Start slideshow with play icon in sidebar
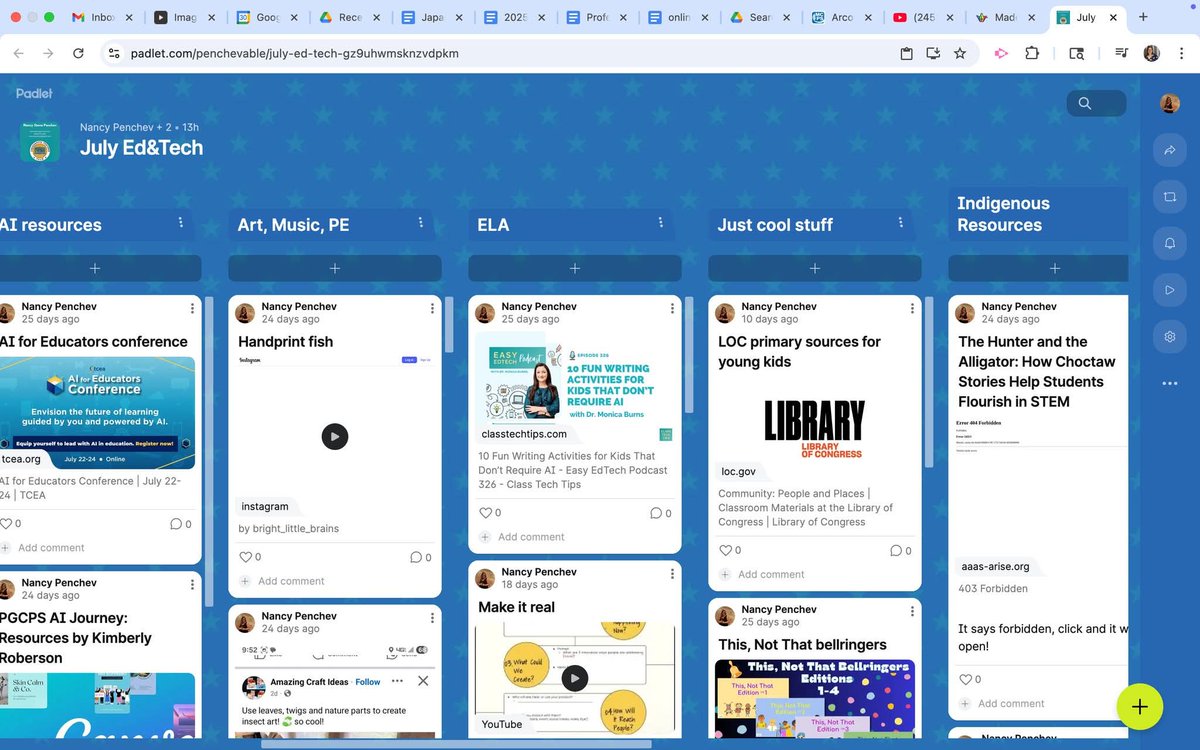This screenshot has height=750, width=1200. click(x=1169, y=290)
